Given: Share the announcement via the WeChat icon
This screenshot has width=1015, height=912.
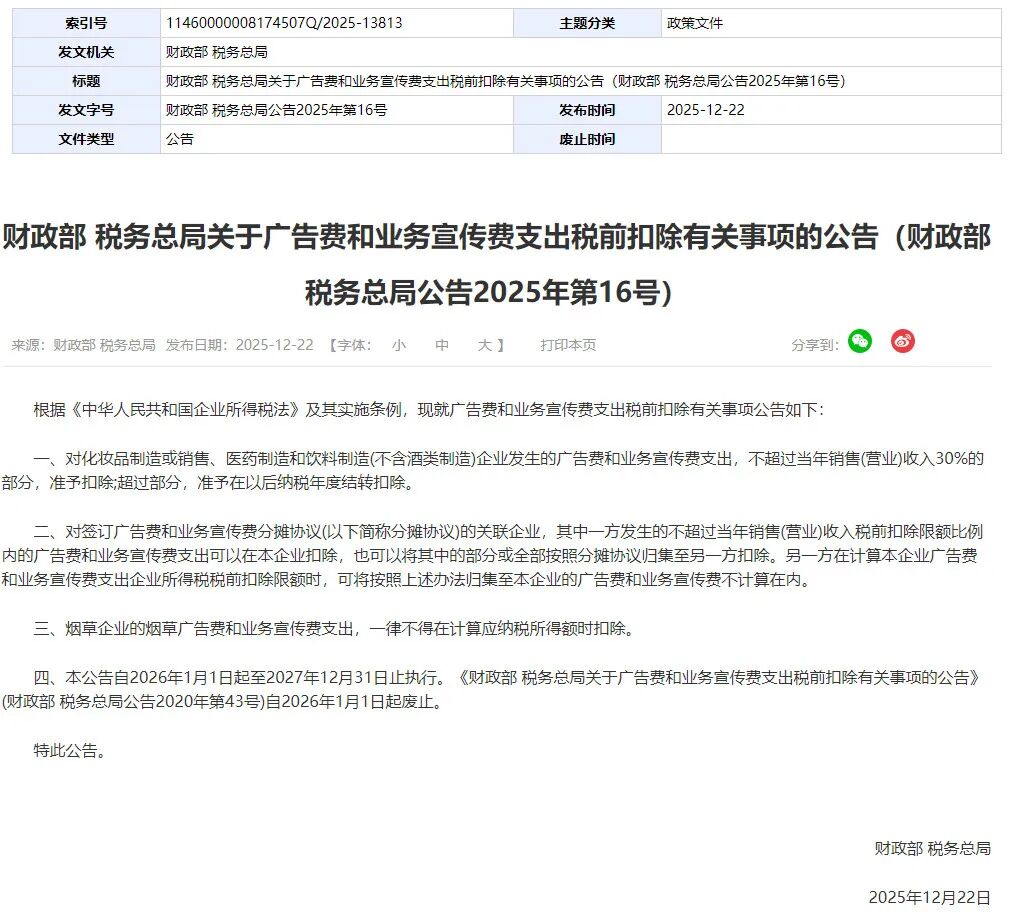Looking at the screenshot, I should click(858, 341).
